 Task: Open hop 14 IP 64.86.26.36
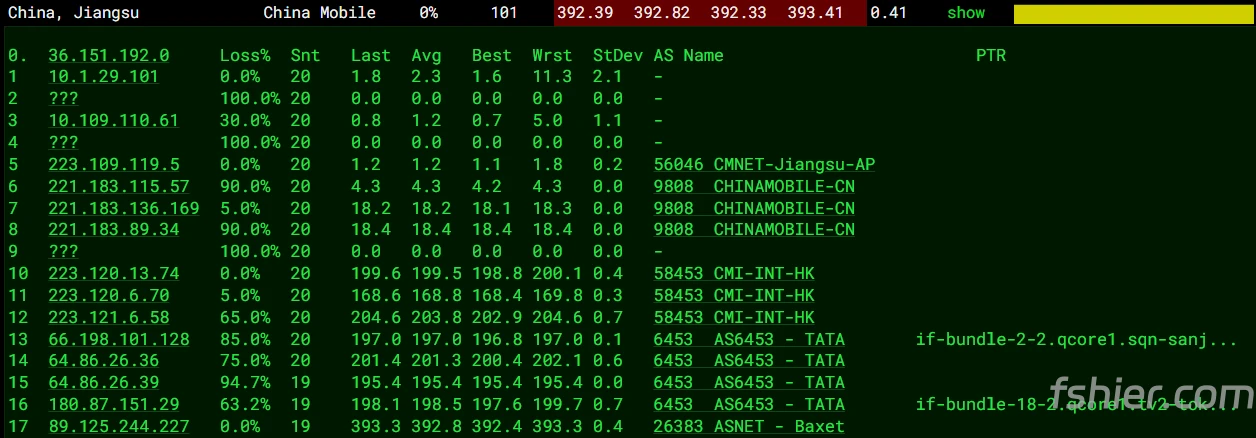point(104,361)
